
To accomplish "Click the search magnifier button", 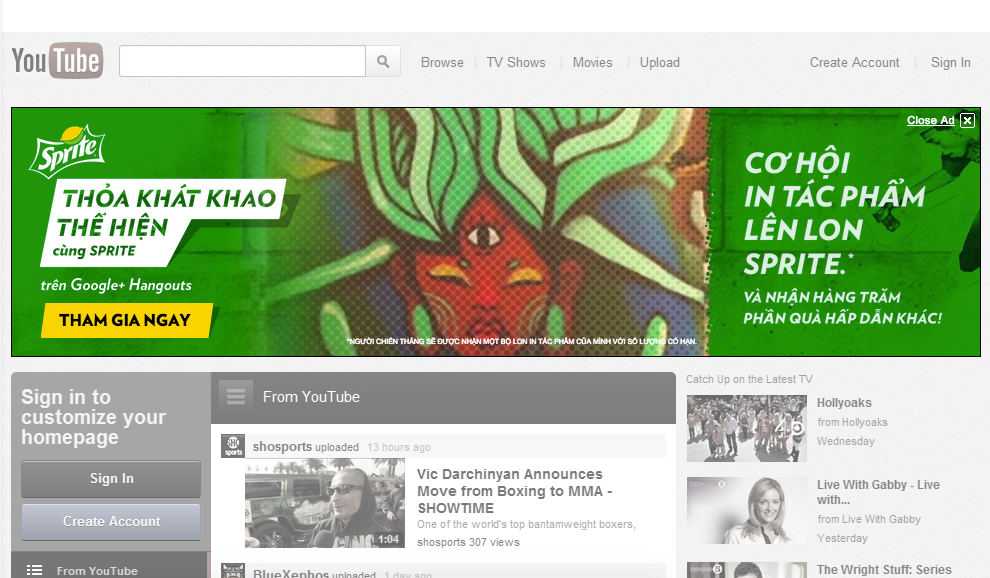I will [383, 61].
